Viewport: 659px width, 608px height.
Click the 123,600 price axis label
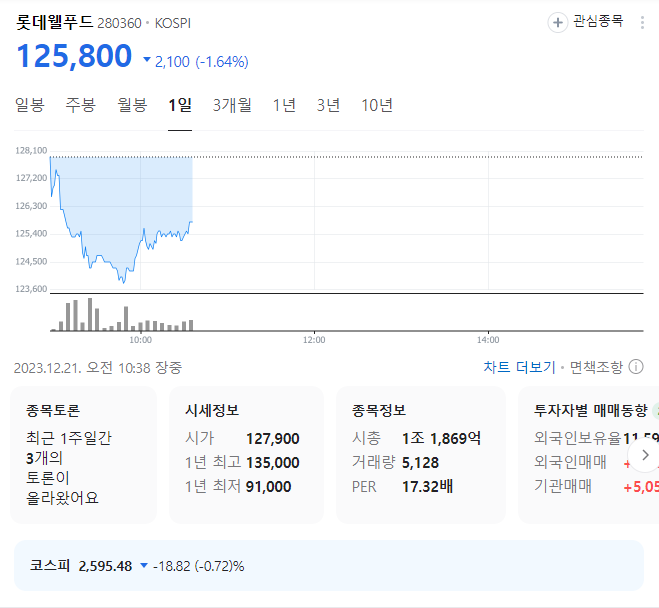coord(31,289)
